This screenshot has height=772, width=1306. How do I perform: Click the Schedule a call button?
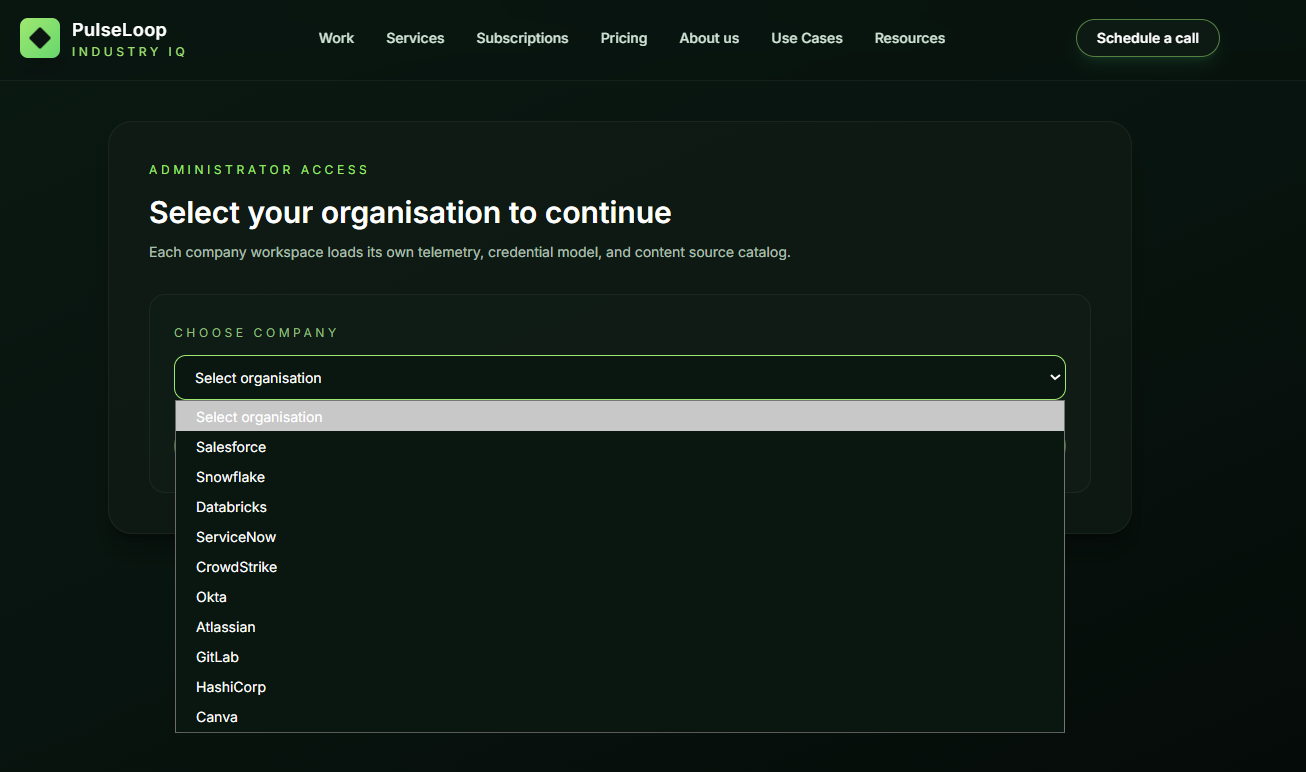1148,38
